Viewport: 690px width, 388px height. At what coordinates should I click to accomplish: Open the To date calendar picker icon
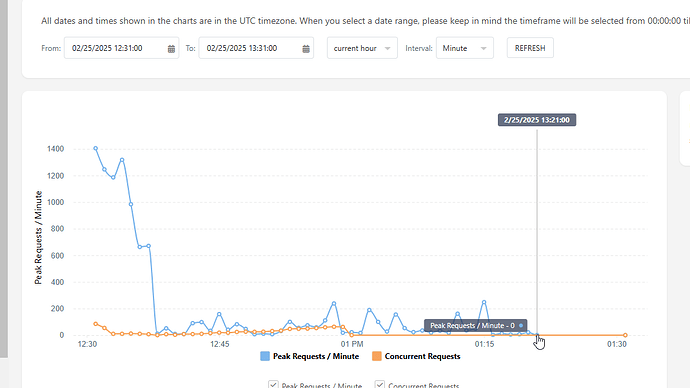click(306, 49)
